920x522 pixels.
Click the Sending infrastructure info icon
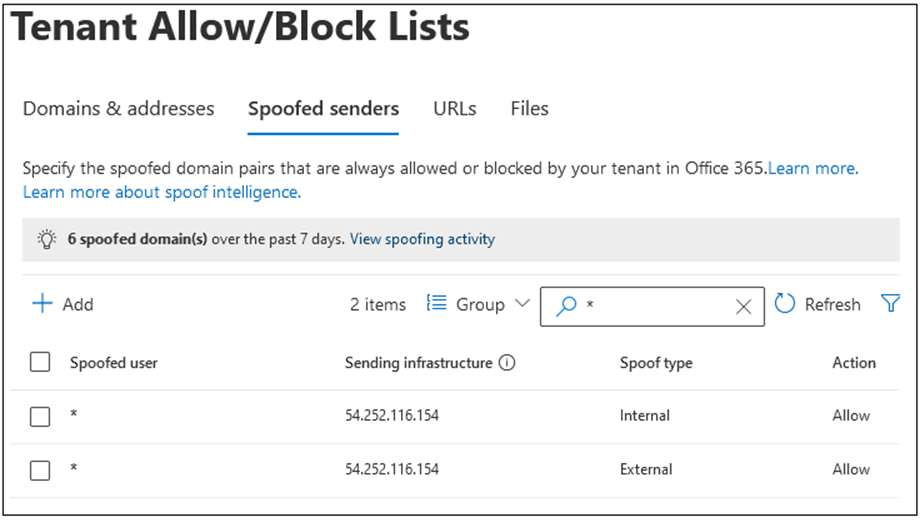[507, 363]
